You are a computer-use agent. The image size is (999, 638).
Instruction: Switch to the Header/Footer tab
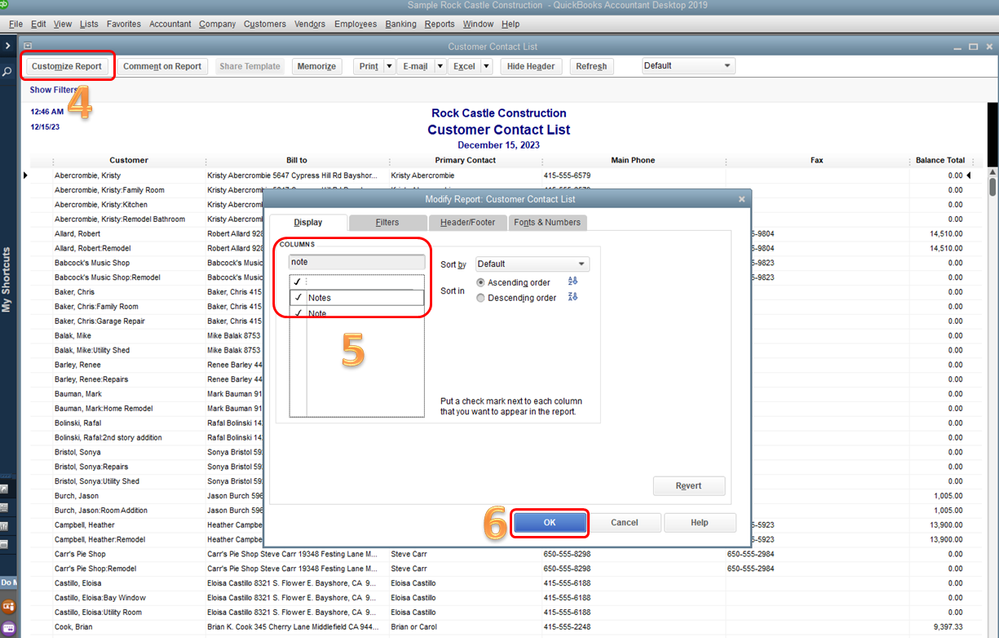point(468,222)
